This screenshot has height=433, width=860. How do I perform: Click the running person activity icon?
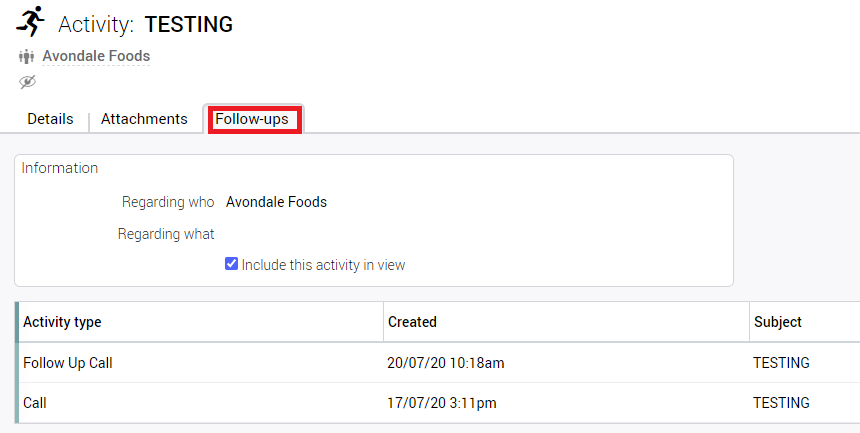pyautogui.click(x=31, y=21)
